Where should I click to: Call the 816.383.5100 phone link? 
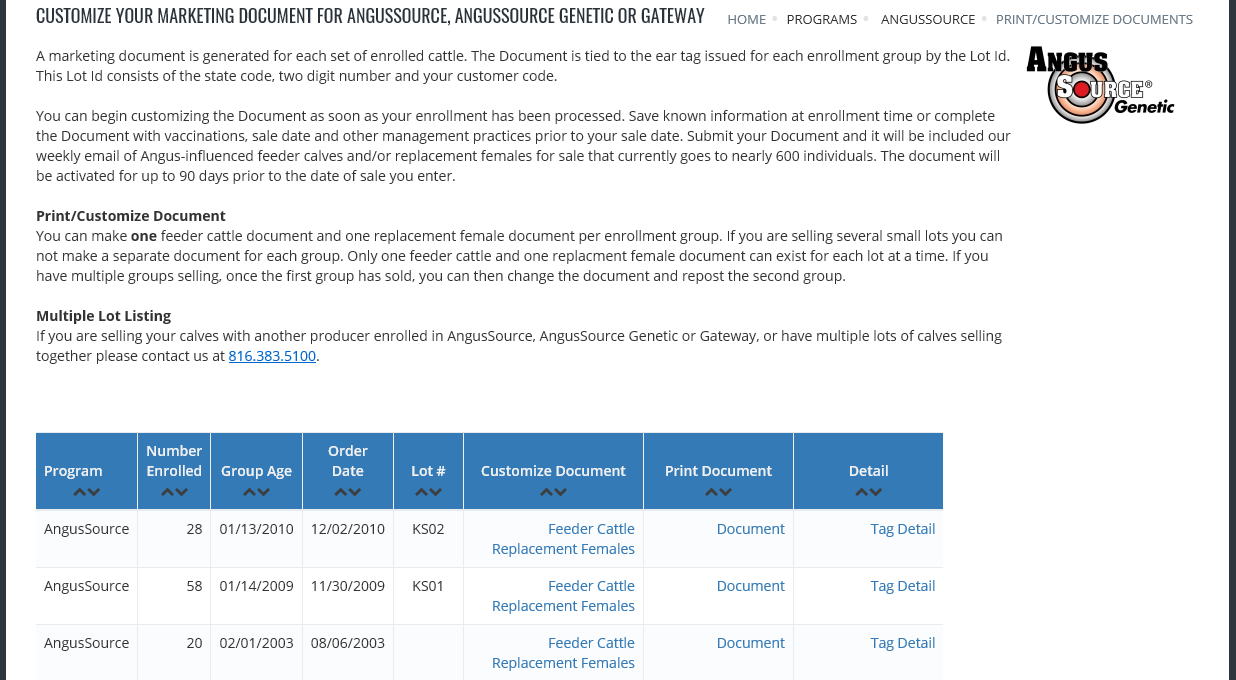pos(272,356)
